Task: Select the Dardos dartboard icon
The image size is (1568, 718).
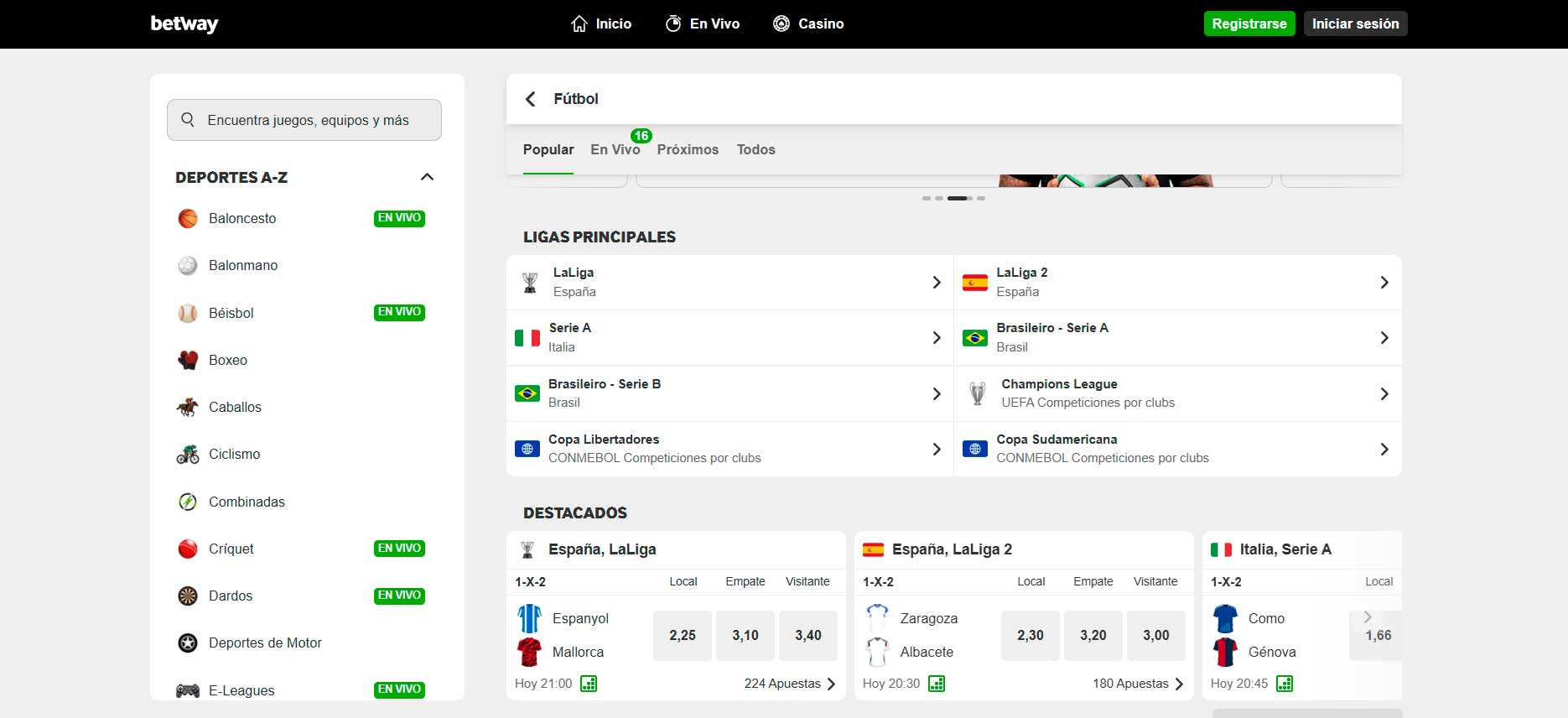Action: tap(188, 596)
